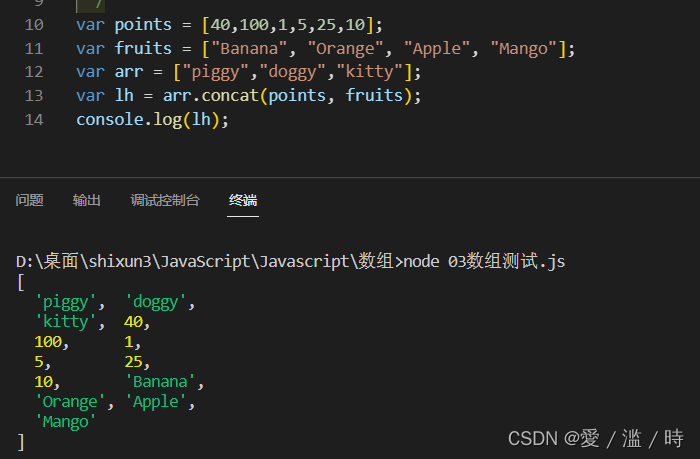Screen dimensions: 700x459
Task: Select the 终端 tab
Action: coord(243,200)
